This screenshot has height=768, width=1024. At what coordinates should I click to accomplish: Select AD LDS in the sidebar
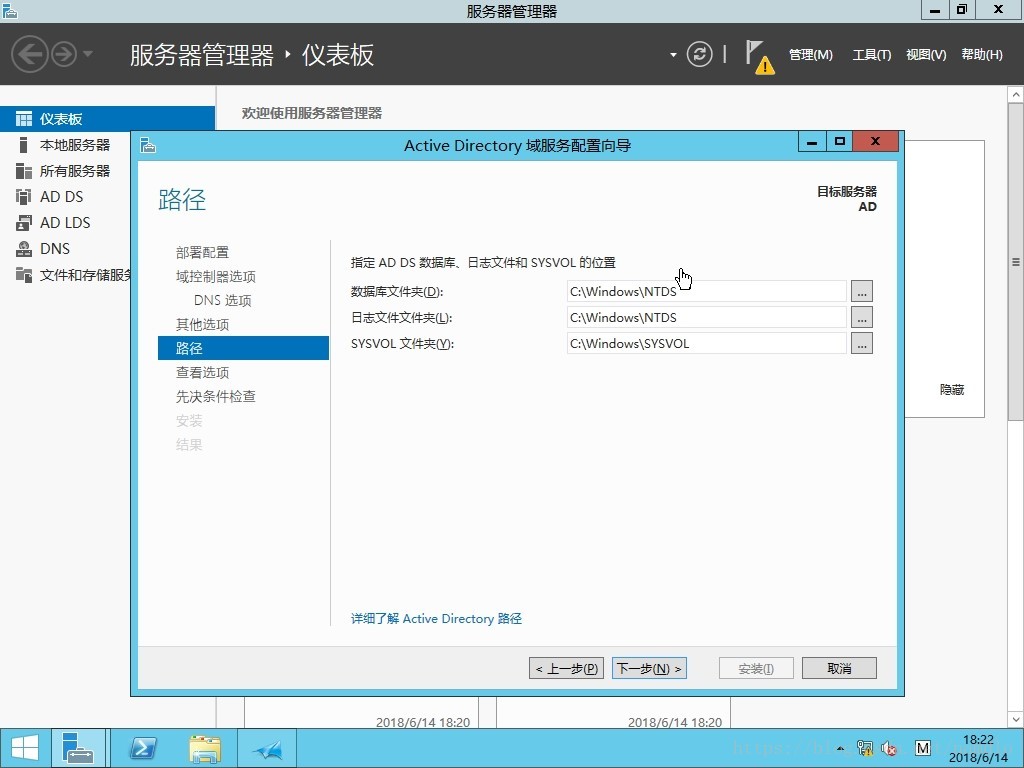pos(65,223)
